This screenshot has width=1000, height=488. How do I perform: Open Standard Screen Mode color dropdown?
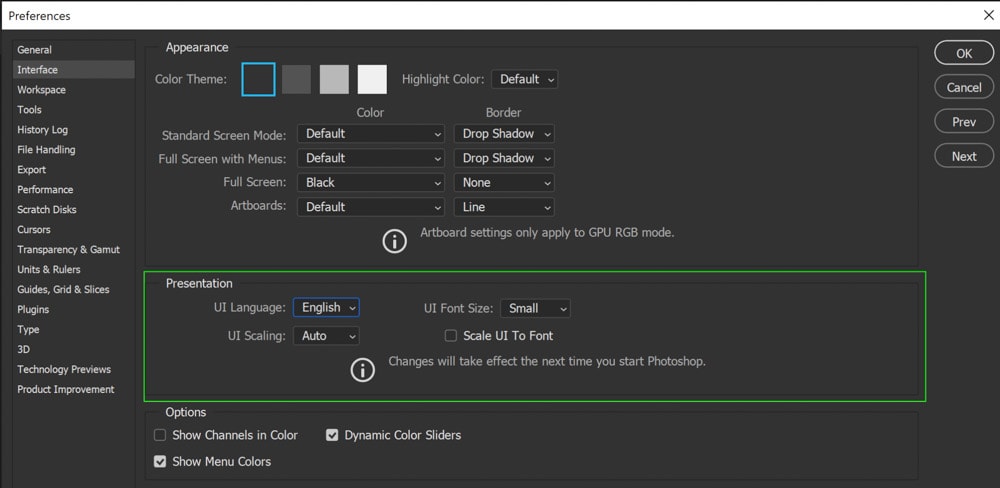[371, 134]
